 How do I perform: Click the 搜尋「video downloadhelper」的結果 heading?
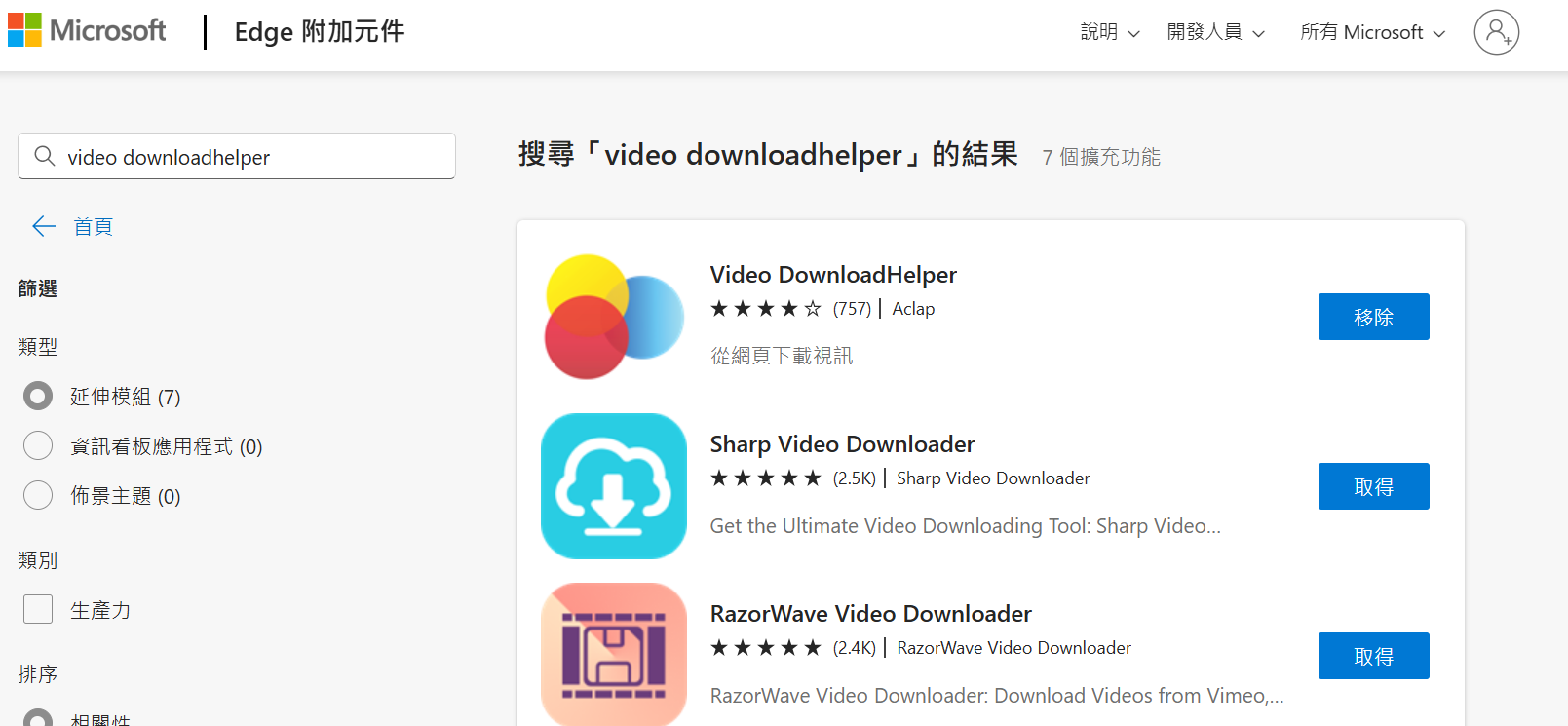point(768,154)
